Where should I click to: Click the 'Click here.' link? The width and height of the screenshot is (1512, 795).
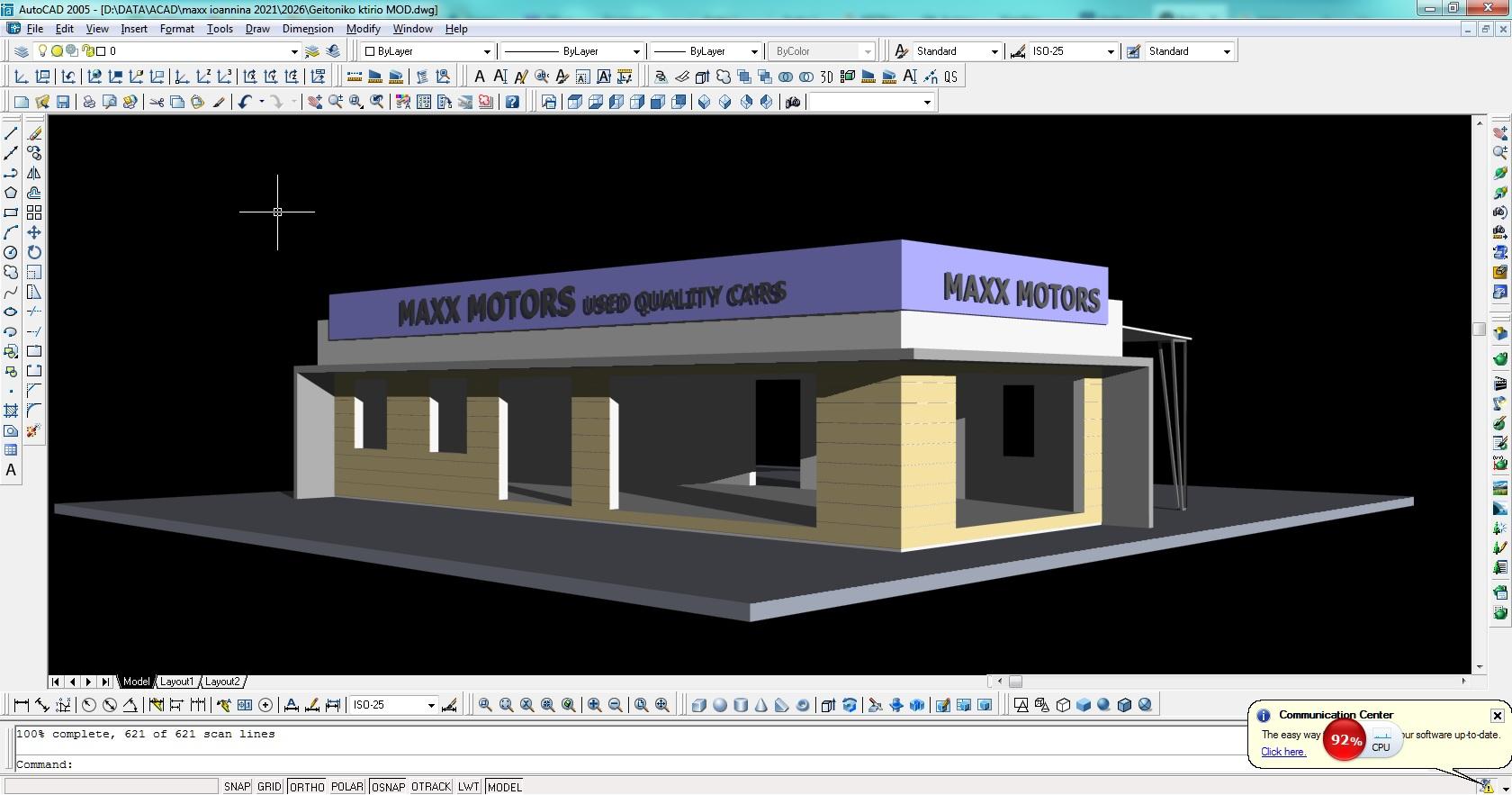(1282, 752)
